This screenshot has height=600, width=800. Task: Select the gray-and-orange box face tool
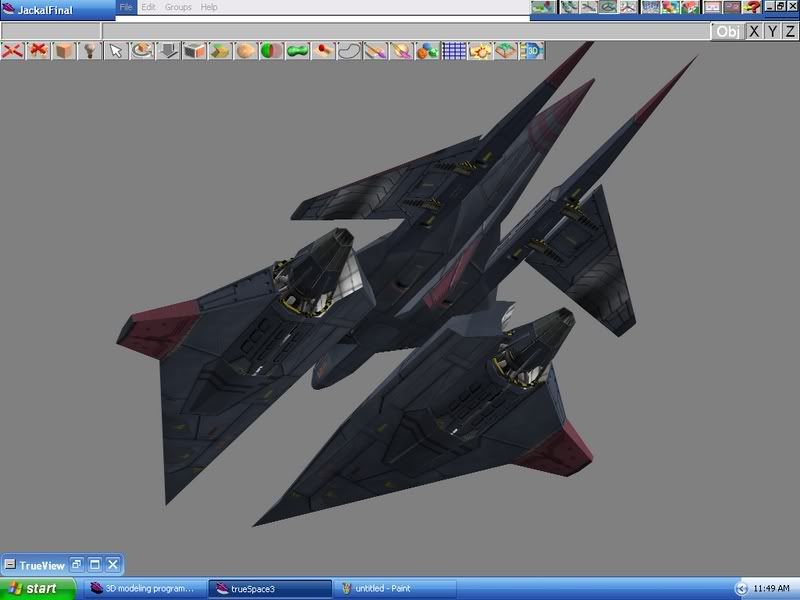point(194,51)
